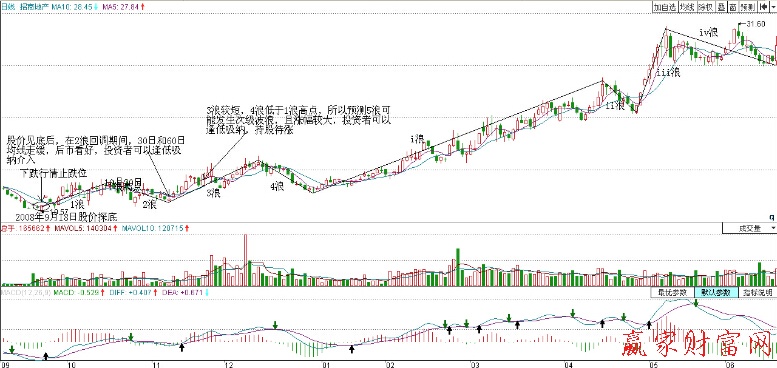Click the jump-to-start arrow icon

(x=764, y=7)
